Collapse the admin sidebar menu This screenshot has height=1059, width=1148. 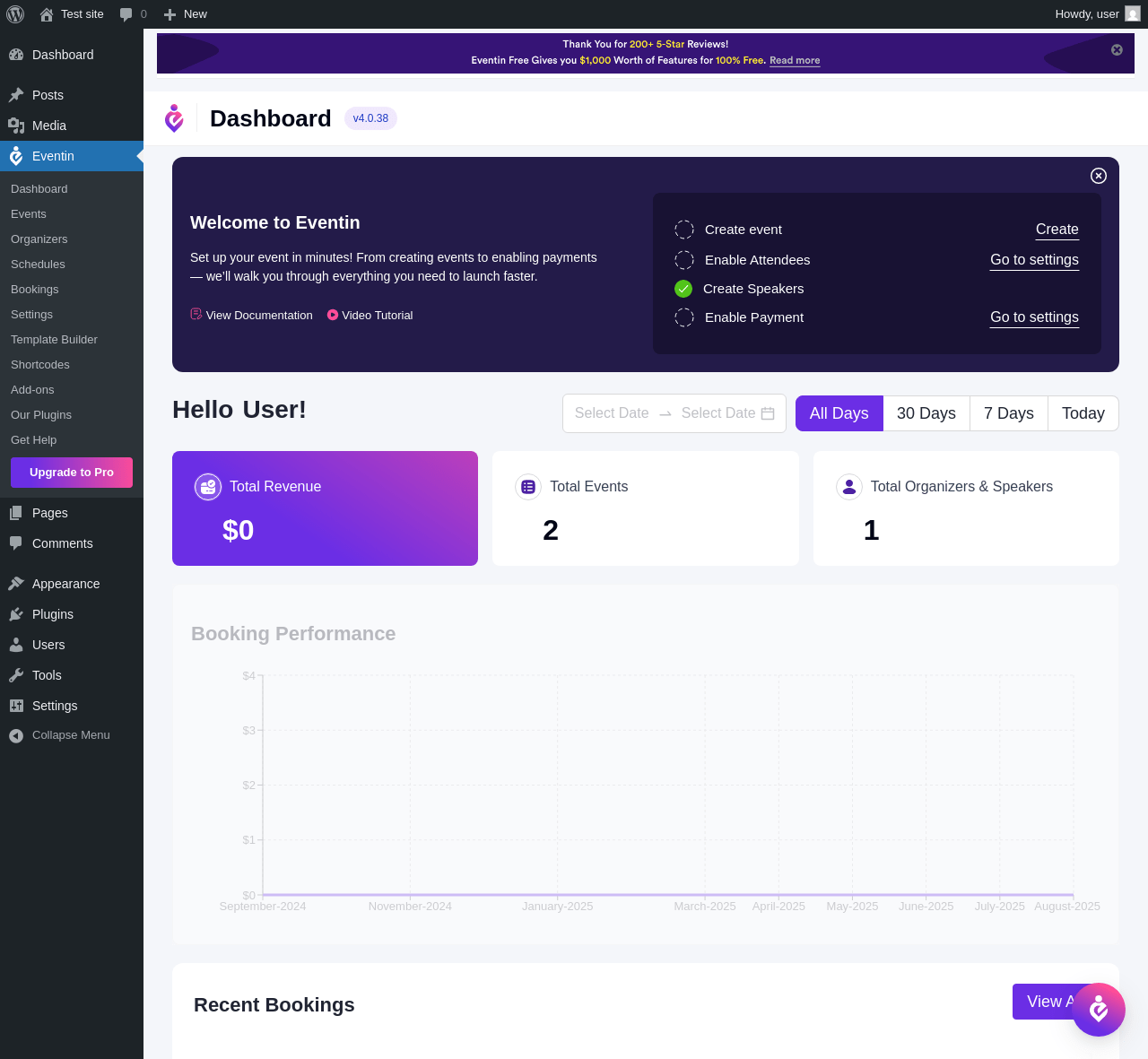point(72,735)
